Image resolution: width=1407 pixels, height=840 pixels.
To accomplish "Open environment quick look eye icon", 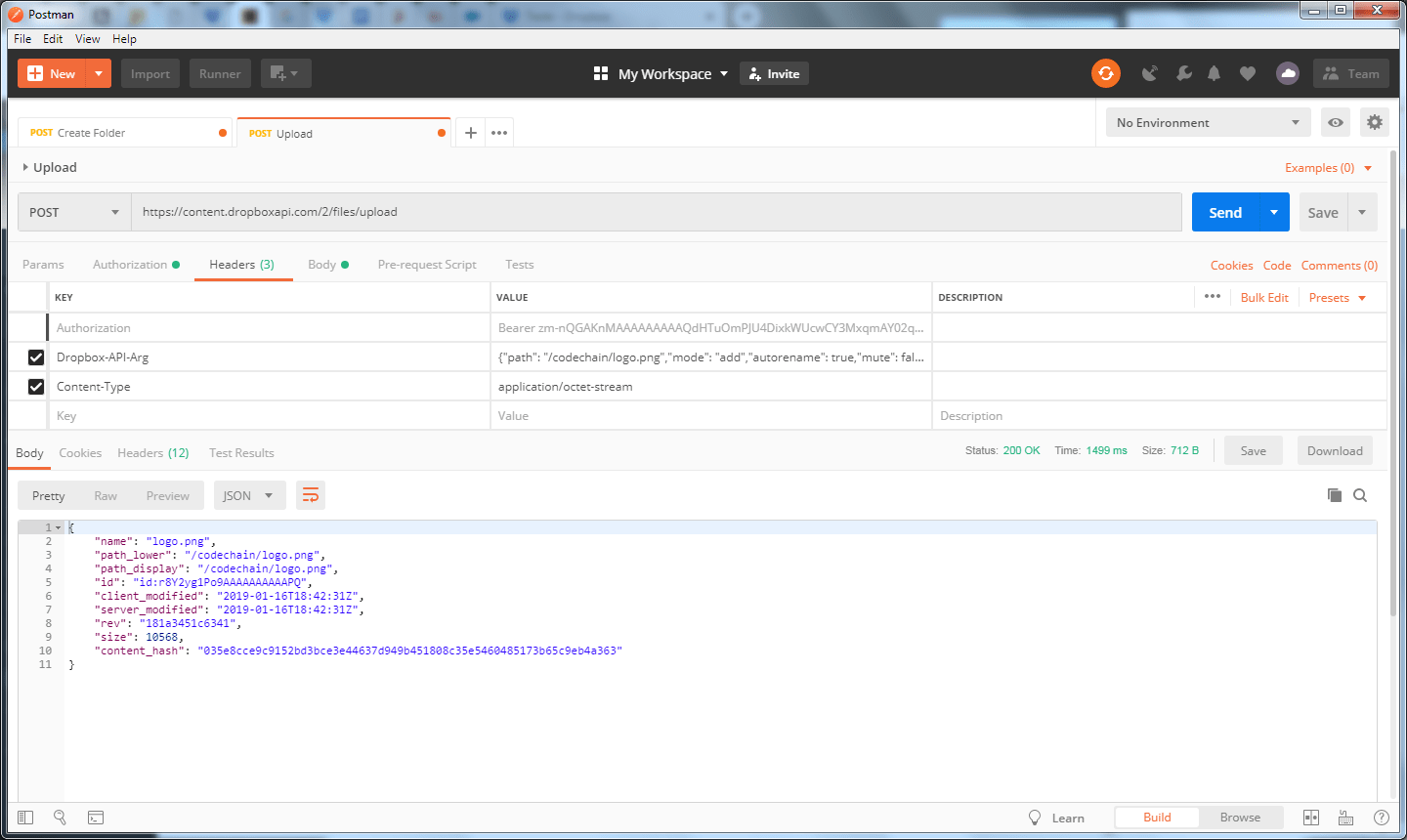I will [x=1336, y=122].
